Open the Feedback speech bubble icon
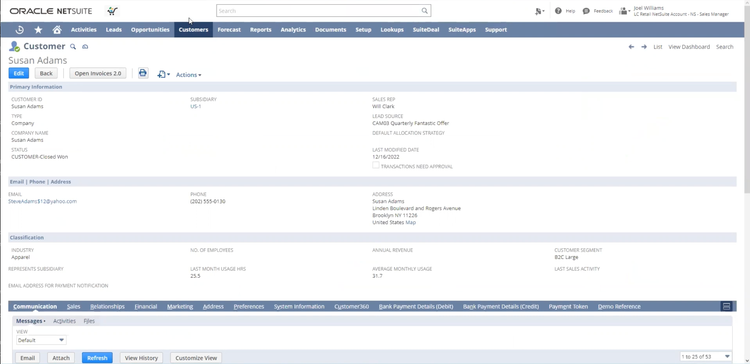 point(586,11)
